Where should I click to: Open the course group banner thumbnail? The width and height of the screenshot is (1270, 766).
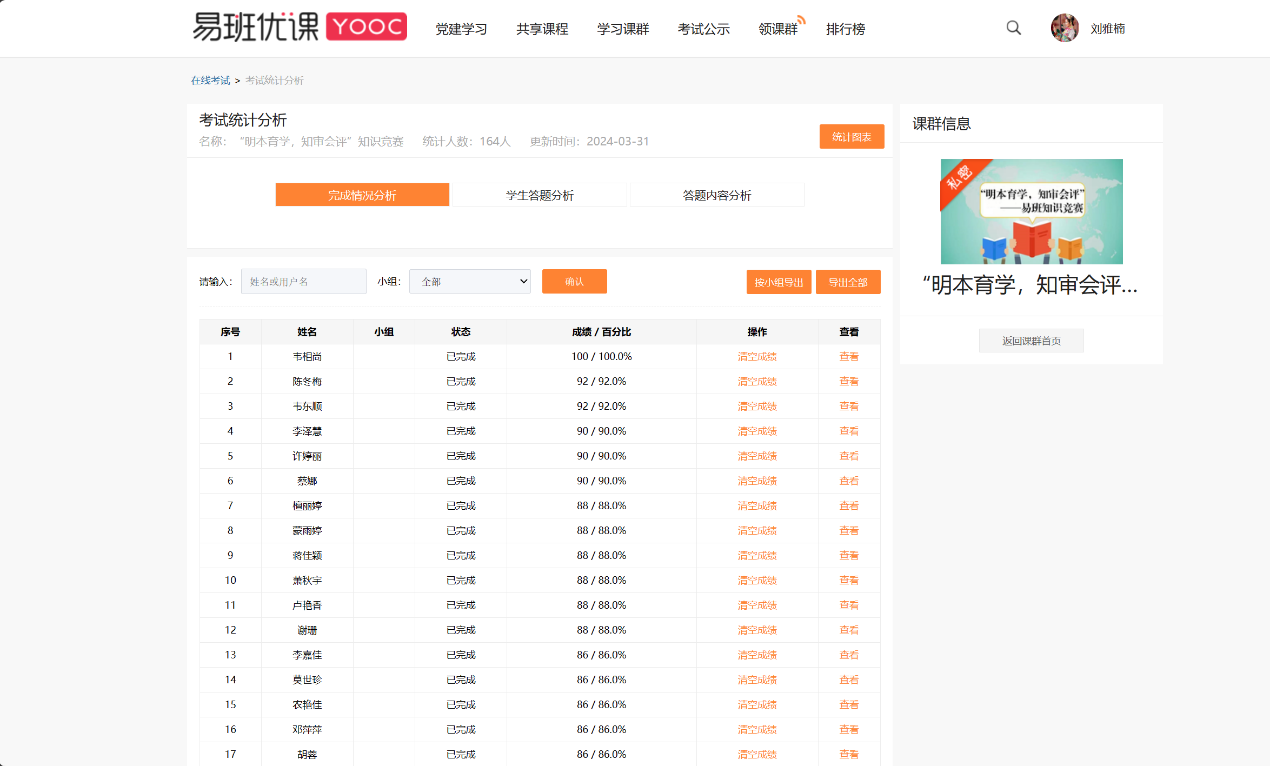point(1031,211)
